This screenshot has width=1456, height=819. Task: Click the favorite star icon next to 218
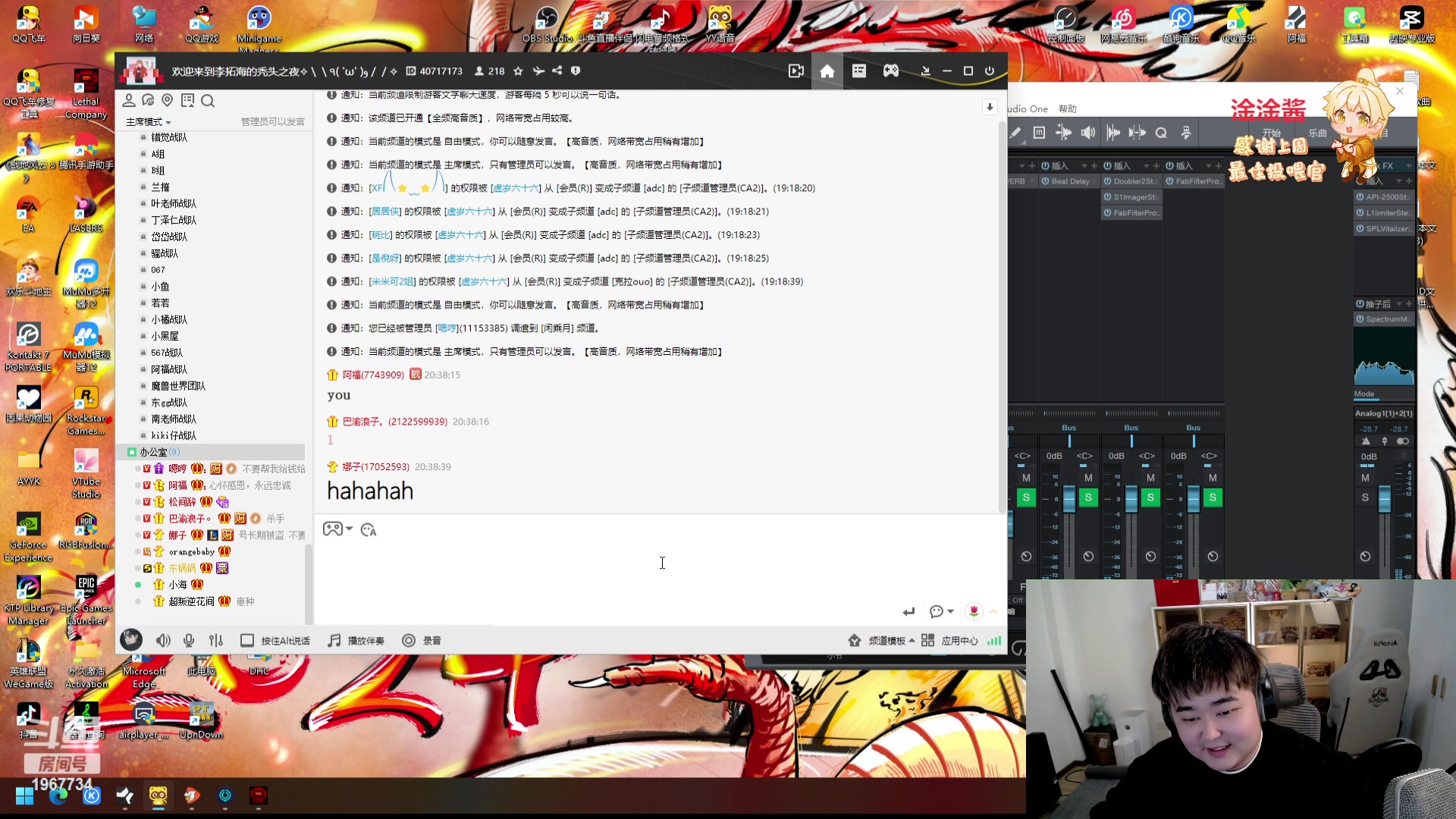pos(518,71)
